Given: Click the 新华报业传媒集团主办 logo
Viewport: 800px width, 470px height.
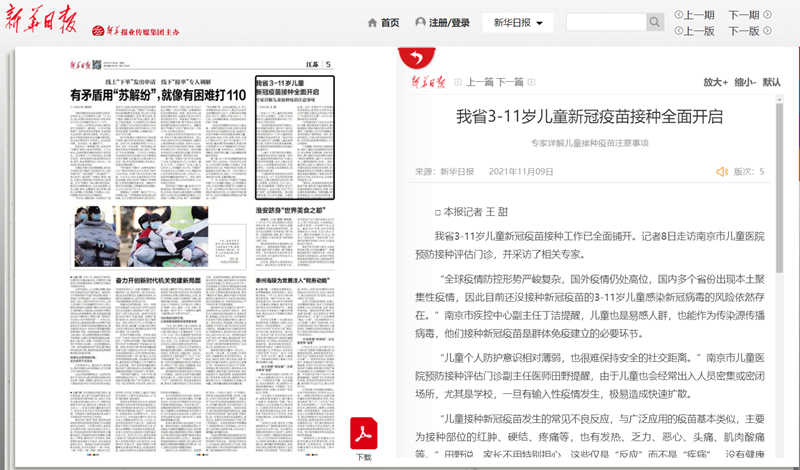Looking at the screenshot, I should click(136, 31).
